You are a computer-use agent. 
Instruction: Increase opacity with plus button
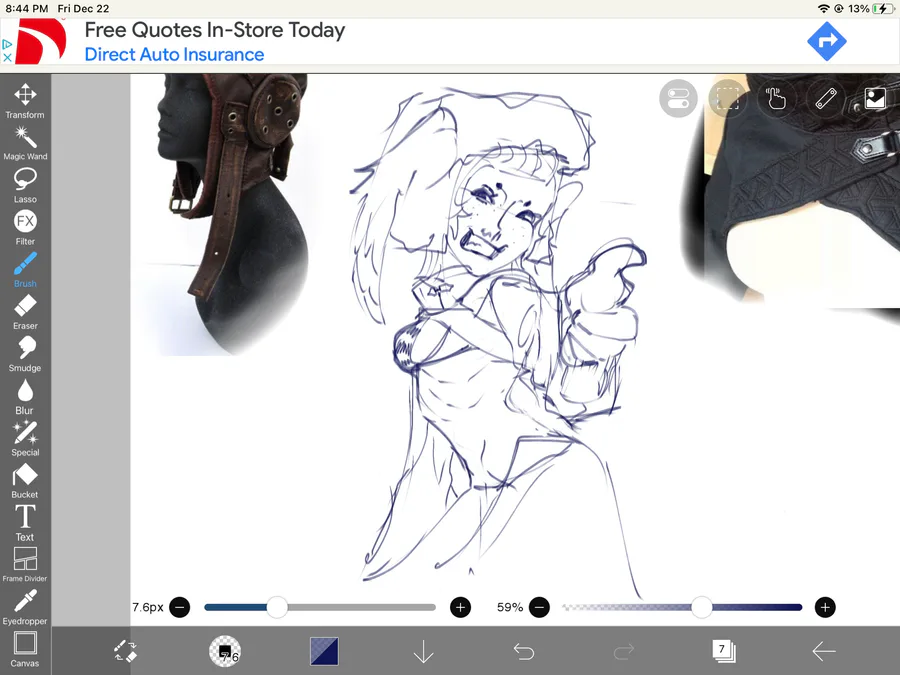[825, 607]
